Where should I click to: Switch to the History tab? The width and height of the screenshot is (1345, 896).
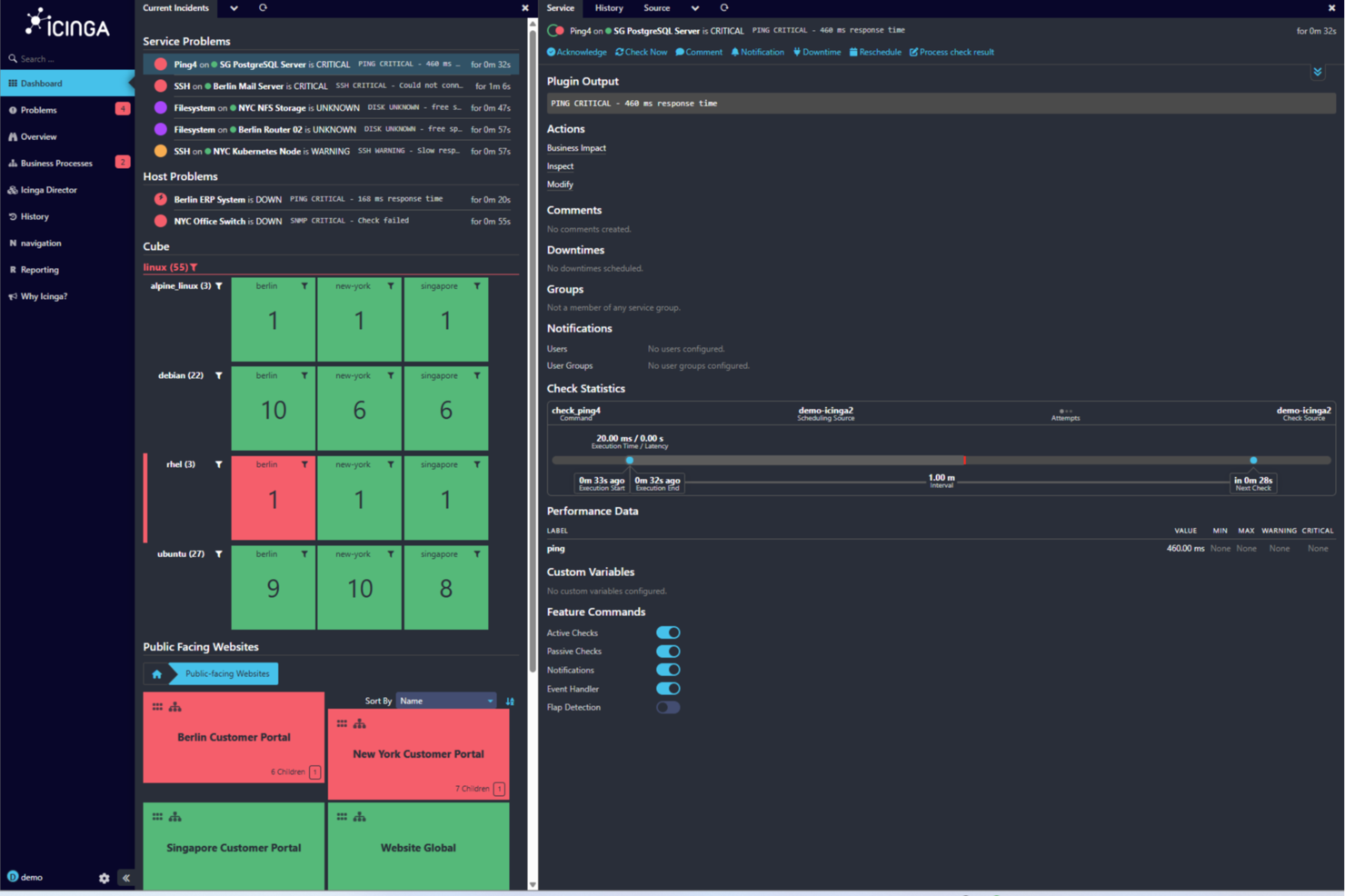click(x=609, y=8)
